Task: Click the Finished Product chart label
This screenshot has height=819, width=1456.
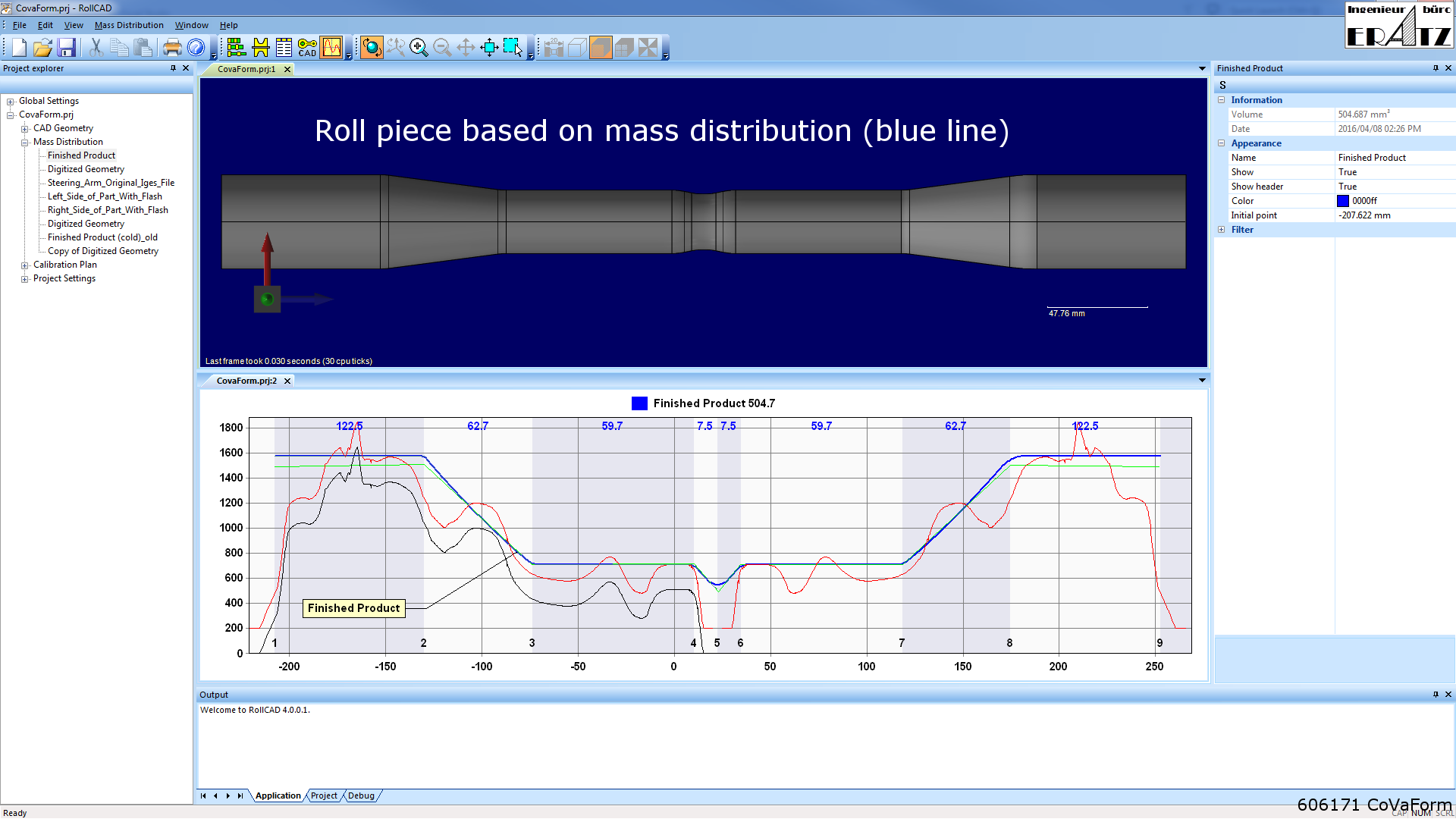Action: click(x=353, y=608)
